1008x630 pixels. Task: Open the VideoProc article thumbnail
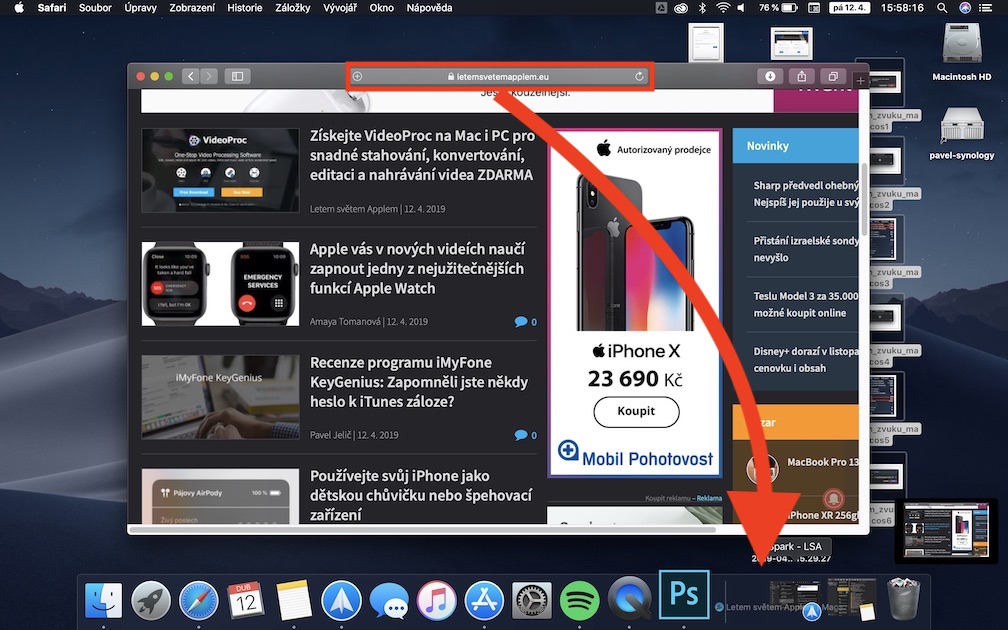click(220, 170)
